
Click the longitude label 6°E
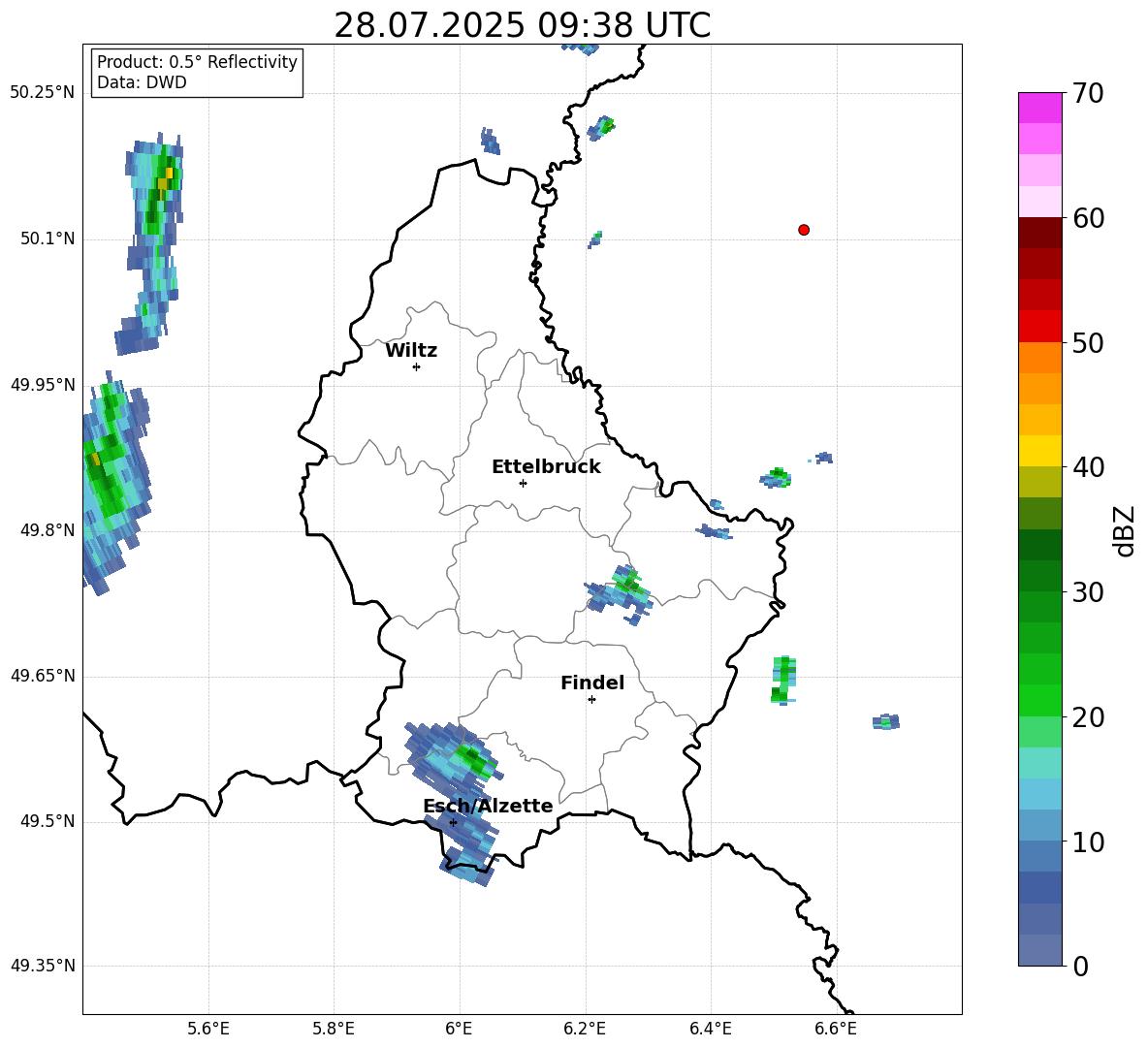(459, 1029)
